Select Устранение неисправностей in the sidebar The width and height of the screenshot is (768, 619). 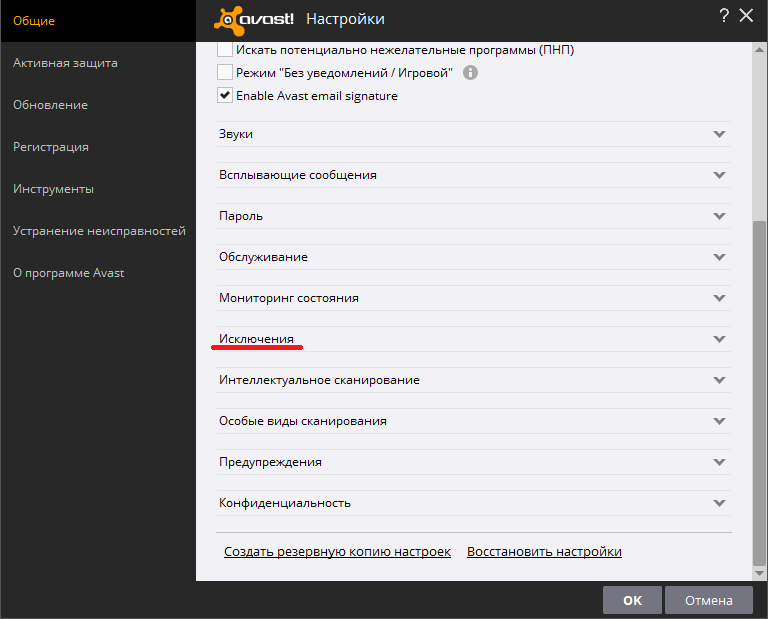pyautogui.click(x=99, y=231)
